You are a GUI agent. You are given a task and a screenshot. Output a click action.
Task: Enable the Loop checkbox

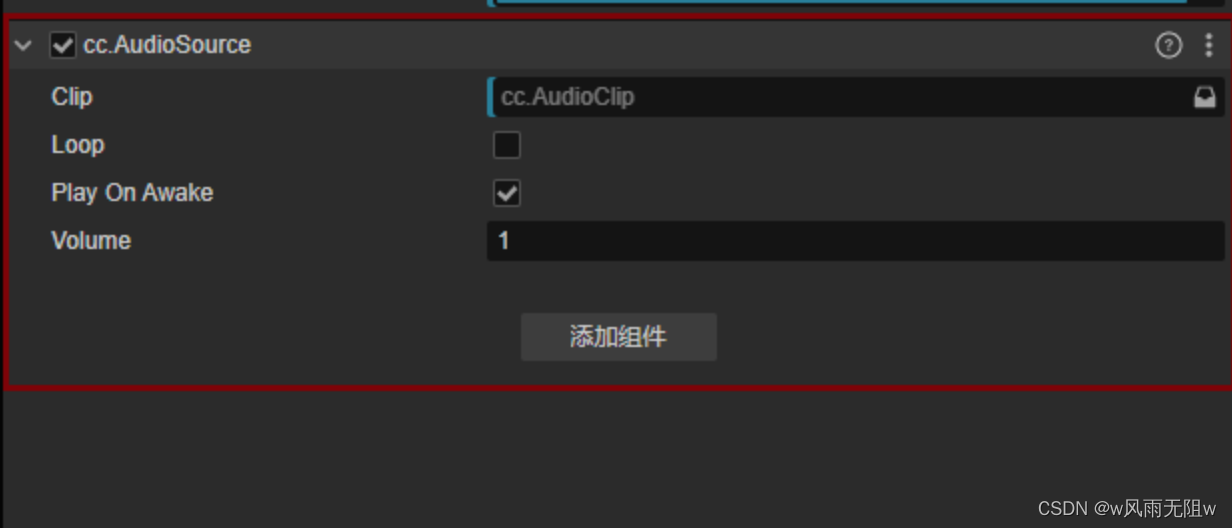507,145
